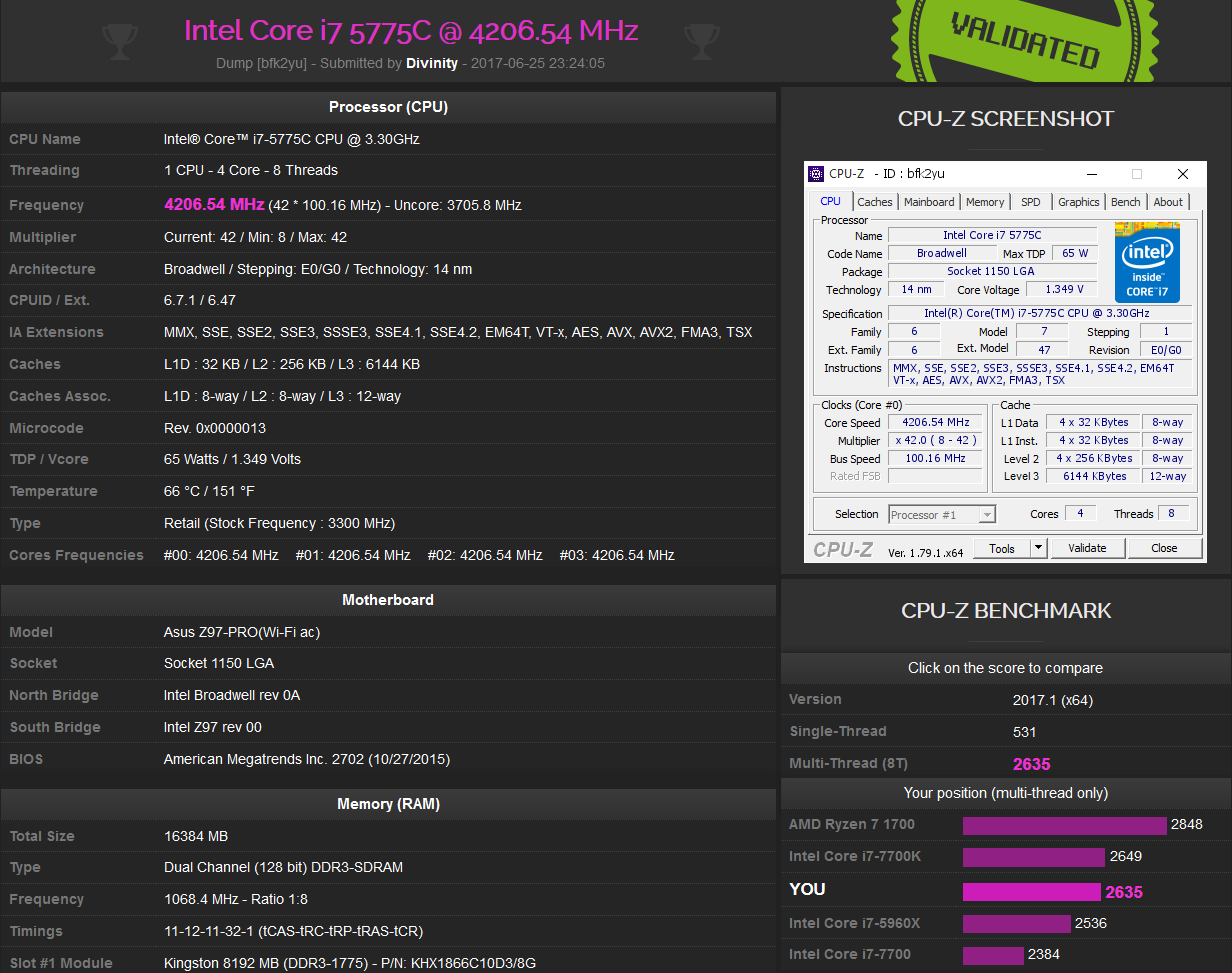This screenshot has height=973, width=1232.
Task: Click the Temperature value 66 °C / 151 °F
Action: point(209,491)
